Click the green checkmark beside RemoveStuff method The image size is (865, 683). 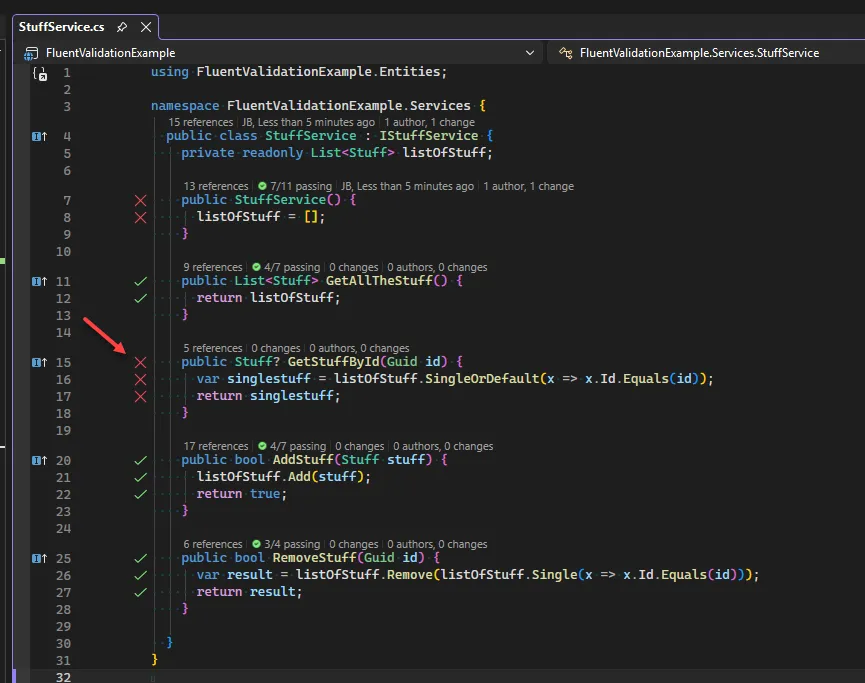tap(139, 557)
